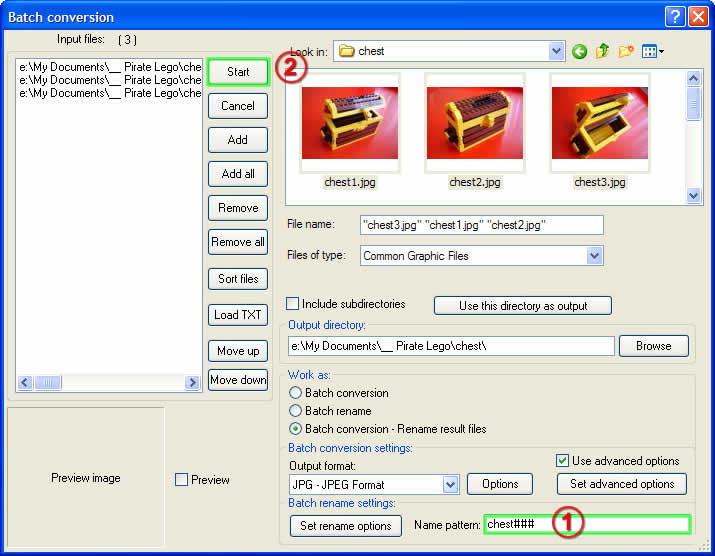The width and height of the screenshot is (715, 556).
Task: Click the chest3.jpg file name label
Action: [x=600, y=182]
